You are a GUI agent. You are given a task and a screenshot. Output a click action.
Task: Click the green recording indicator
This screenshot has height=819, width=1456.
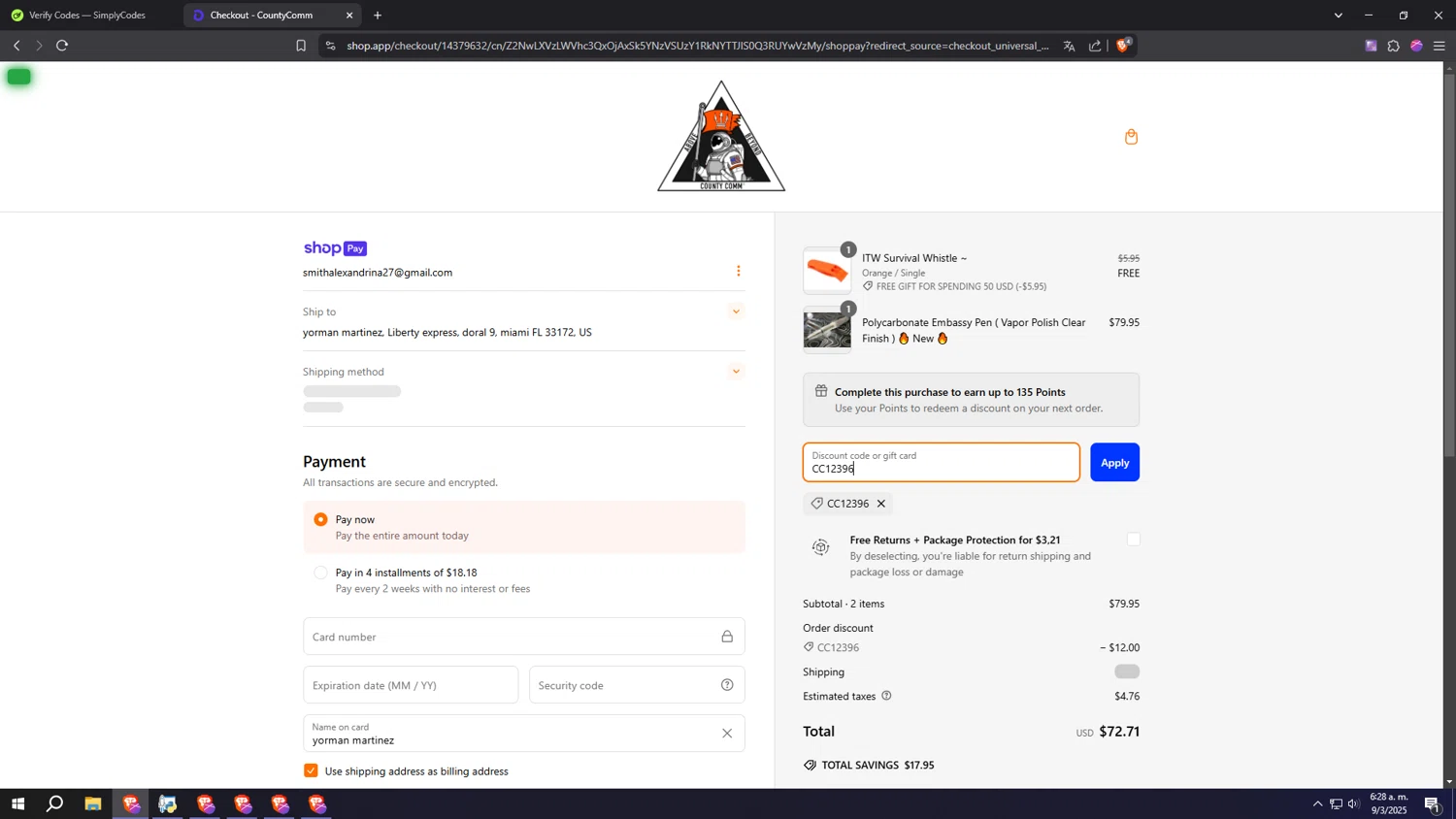(18, 77)
